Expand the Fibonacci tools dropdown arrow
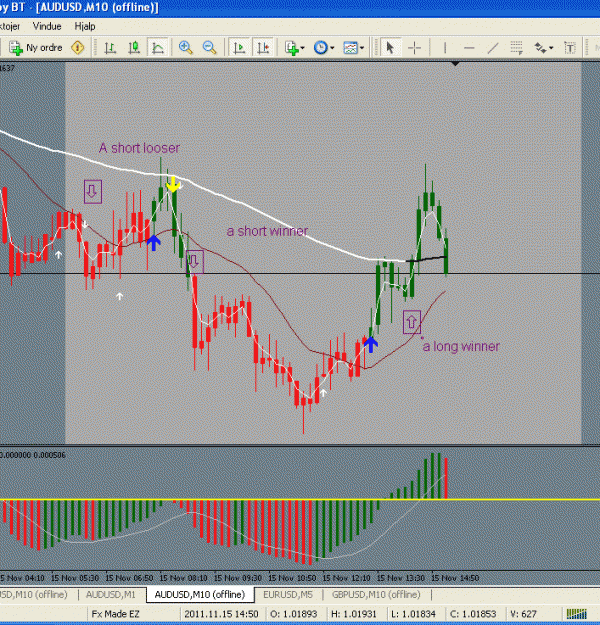The image size is (600, 625). click(x=551, y=48)
